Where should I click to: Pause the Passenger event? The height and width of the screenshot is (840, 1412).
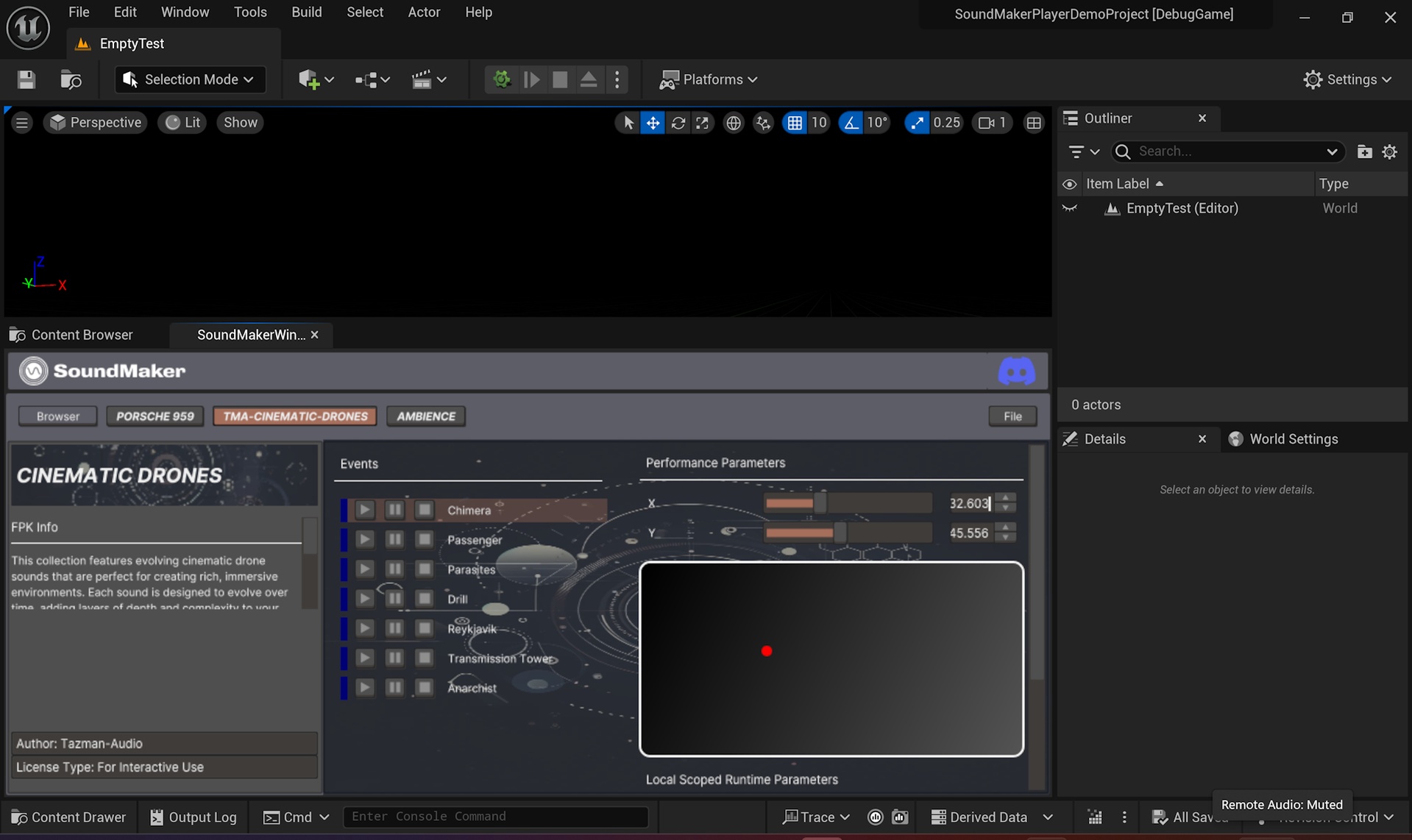(394, 539)
